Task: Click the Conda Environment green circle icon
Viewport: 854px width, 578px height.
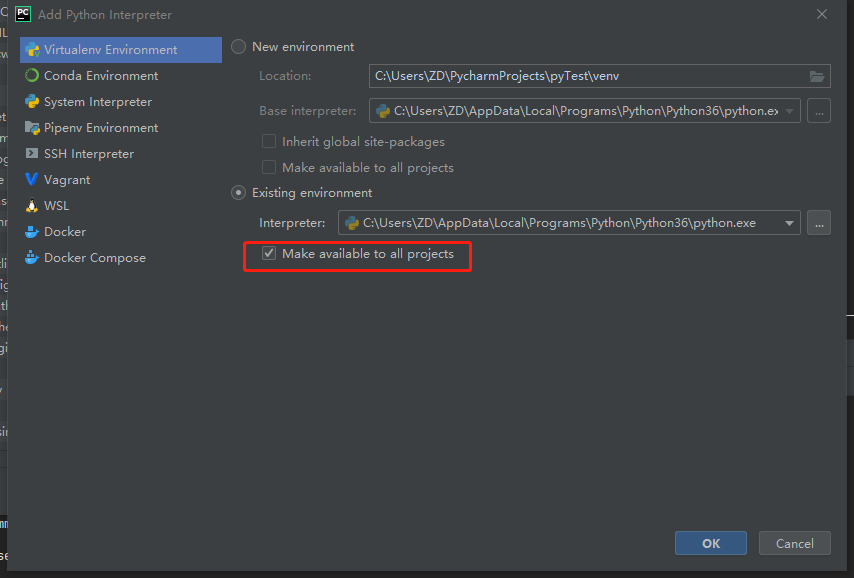Action: 32,76
